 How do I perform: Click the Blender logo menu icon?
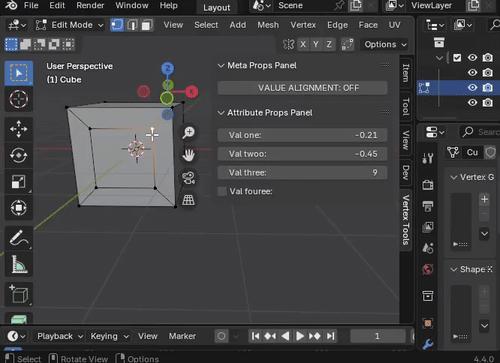pos(11,5)
